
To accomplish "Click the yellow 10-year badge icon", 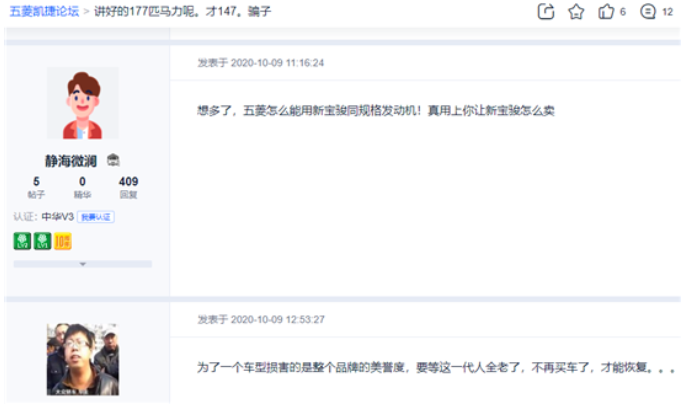I will 63,241.
